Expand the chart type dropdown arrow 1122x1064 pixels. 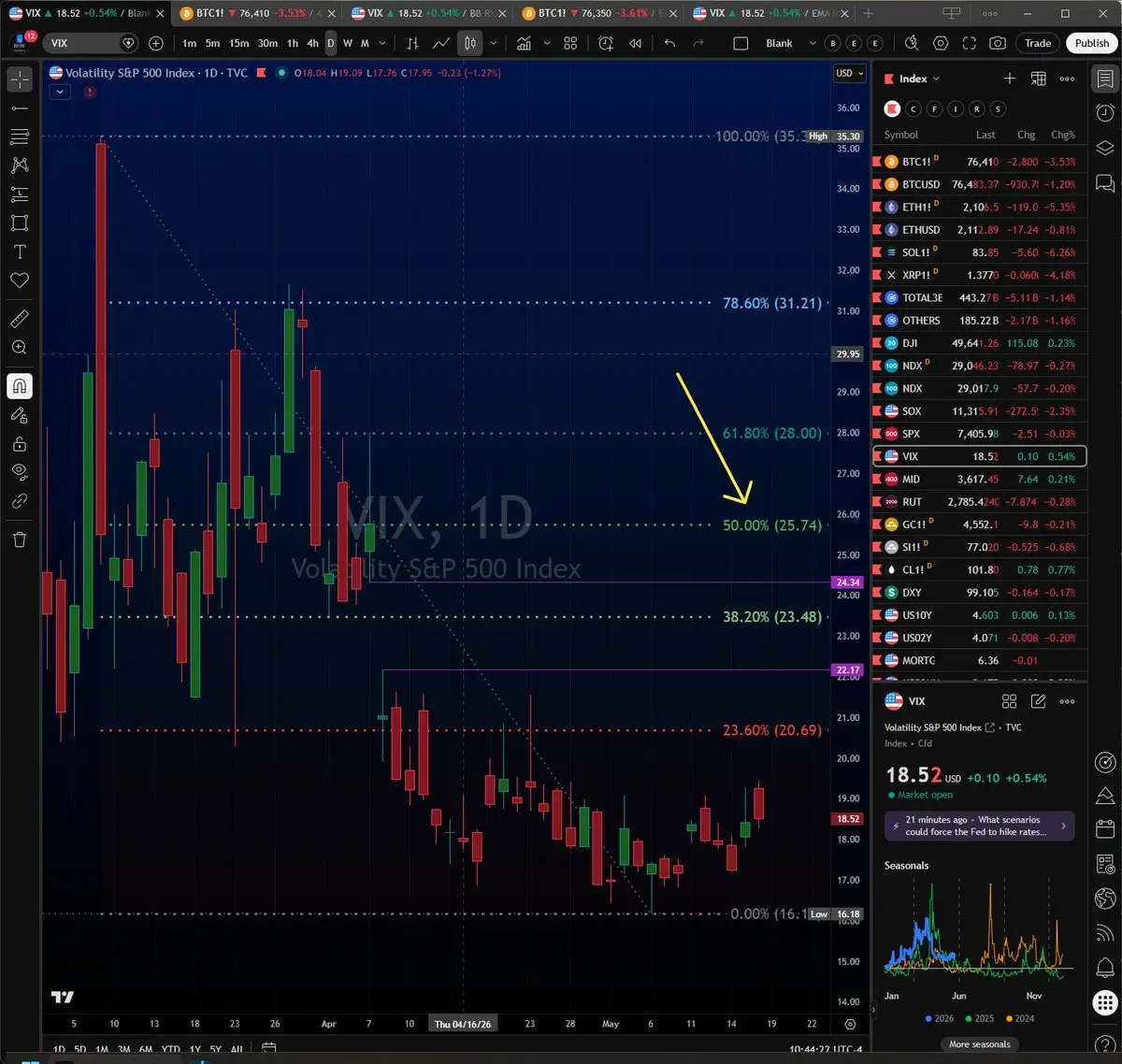tap(493, 43)
